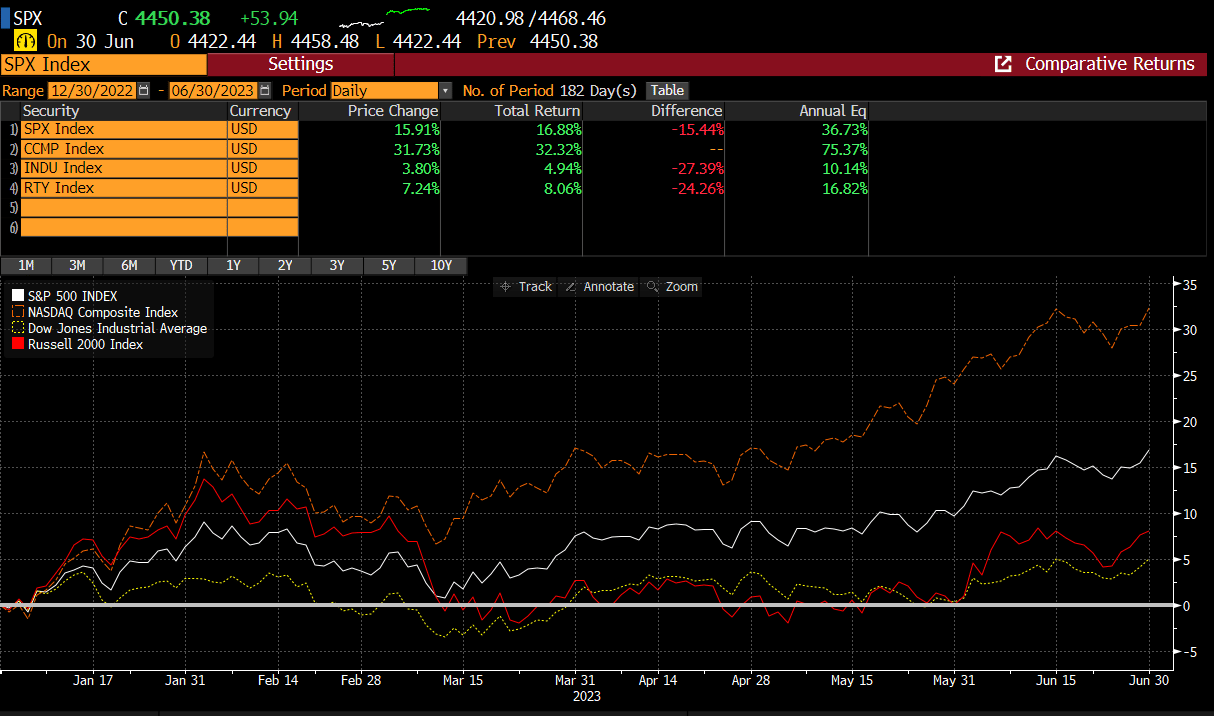The width and height of the screenshot is (1214, 716).
Task: Click the Jun 30 date label on chart axis
Action: coord(1148,679)
